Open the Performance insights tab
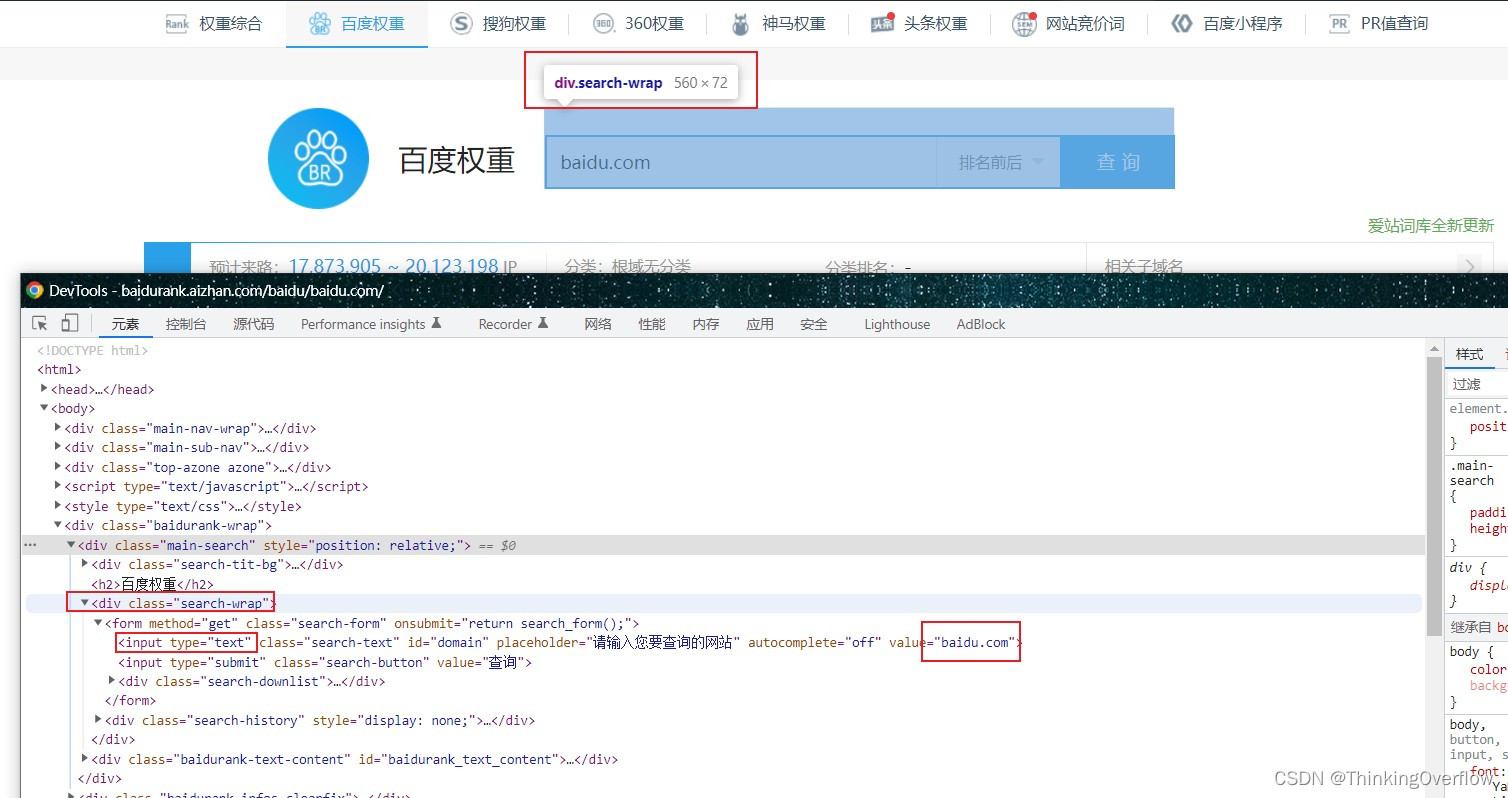The width and height of the screenshot is (1508, 798). point(371,324)
